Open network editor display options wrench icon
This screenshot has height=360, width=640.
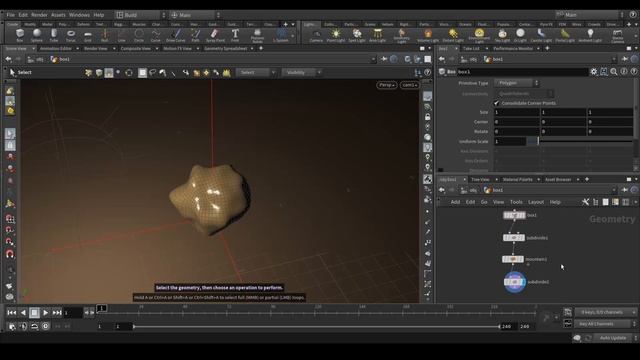pyautogui.click(x=585, y=202)
